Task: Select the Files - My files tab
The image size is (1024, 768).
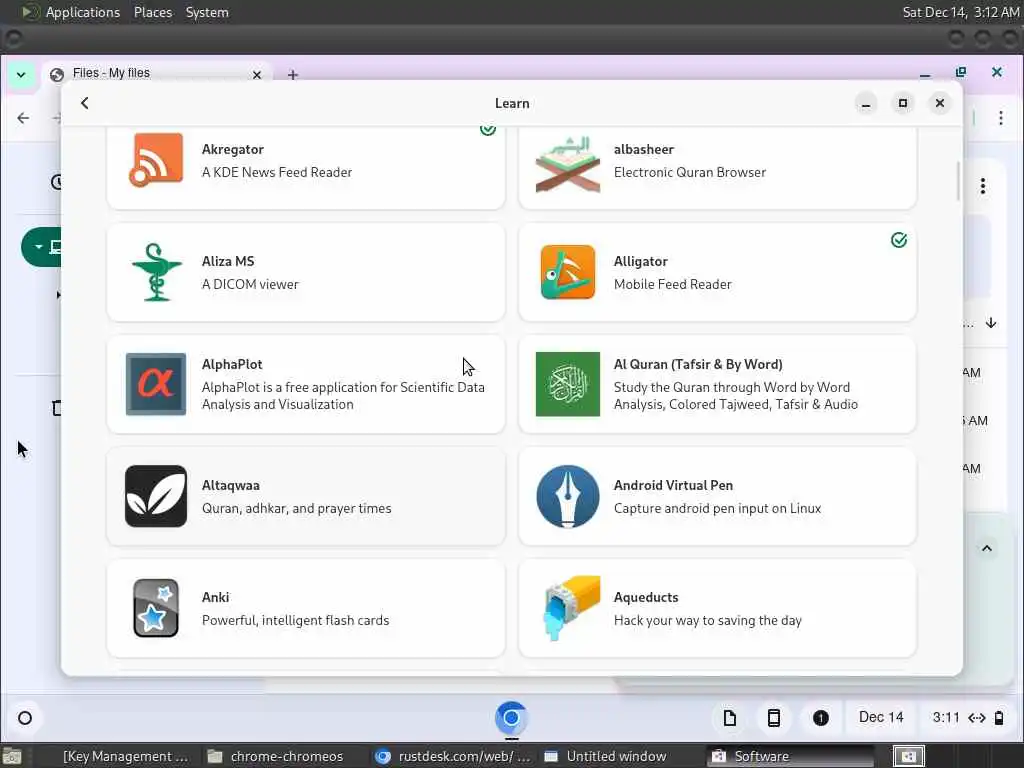Action: point(157,74)
